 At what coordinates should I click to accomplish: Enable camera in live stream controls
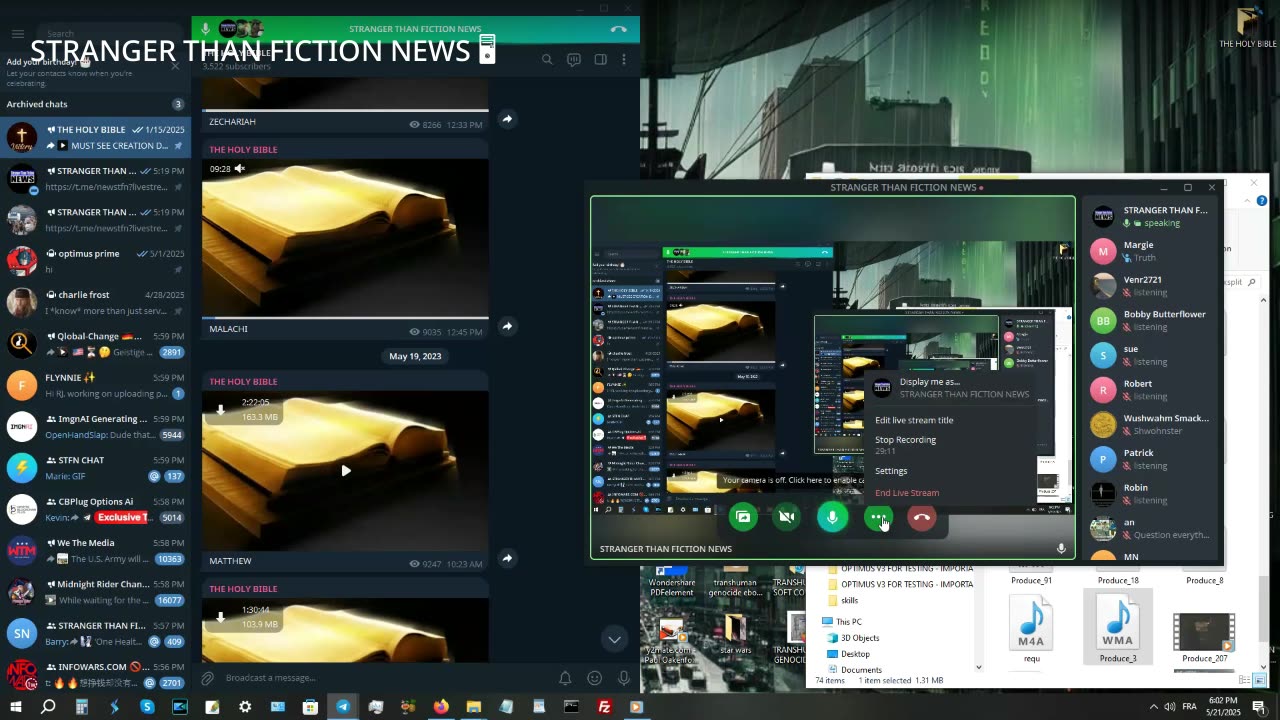(x=787, y=517)
